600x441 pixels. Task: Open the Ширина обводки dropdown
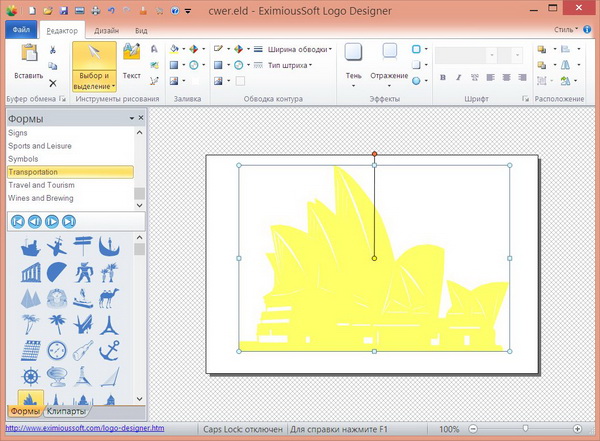click(x=291, y=48)
